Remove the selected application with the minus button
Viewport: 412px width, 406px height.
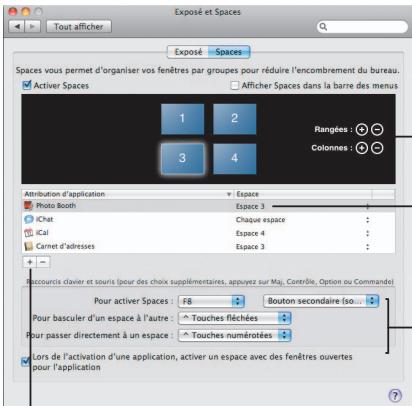43,262
